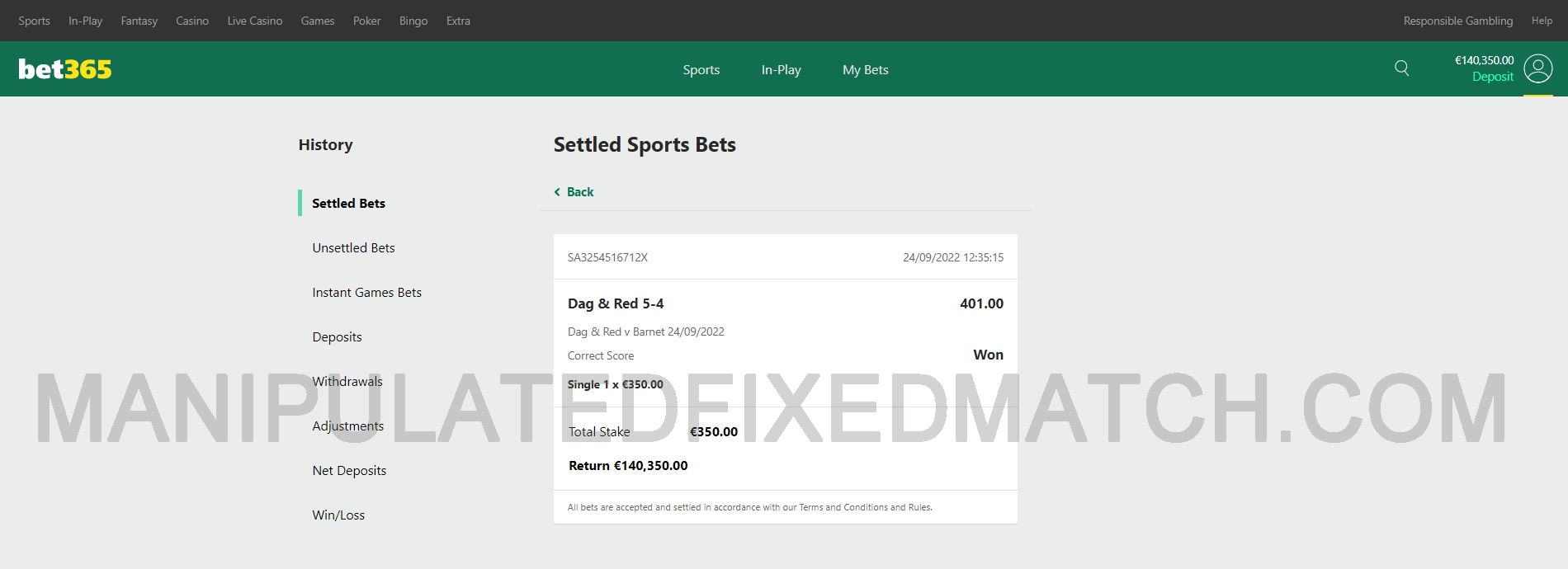Go to Withdrawals history
Screen dimensions: 1568x569
click(347, 382)
